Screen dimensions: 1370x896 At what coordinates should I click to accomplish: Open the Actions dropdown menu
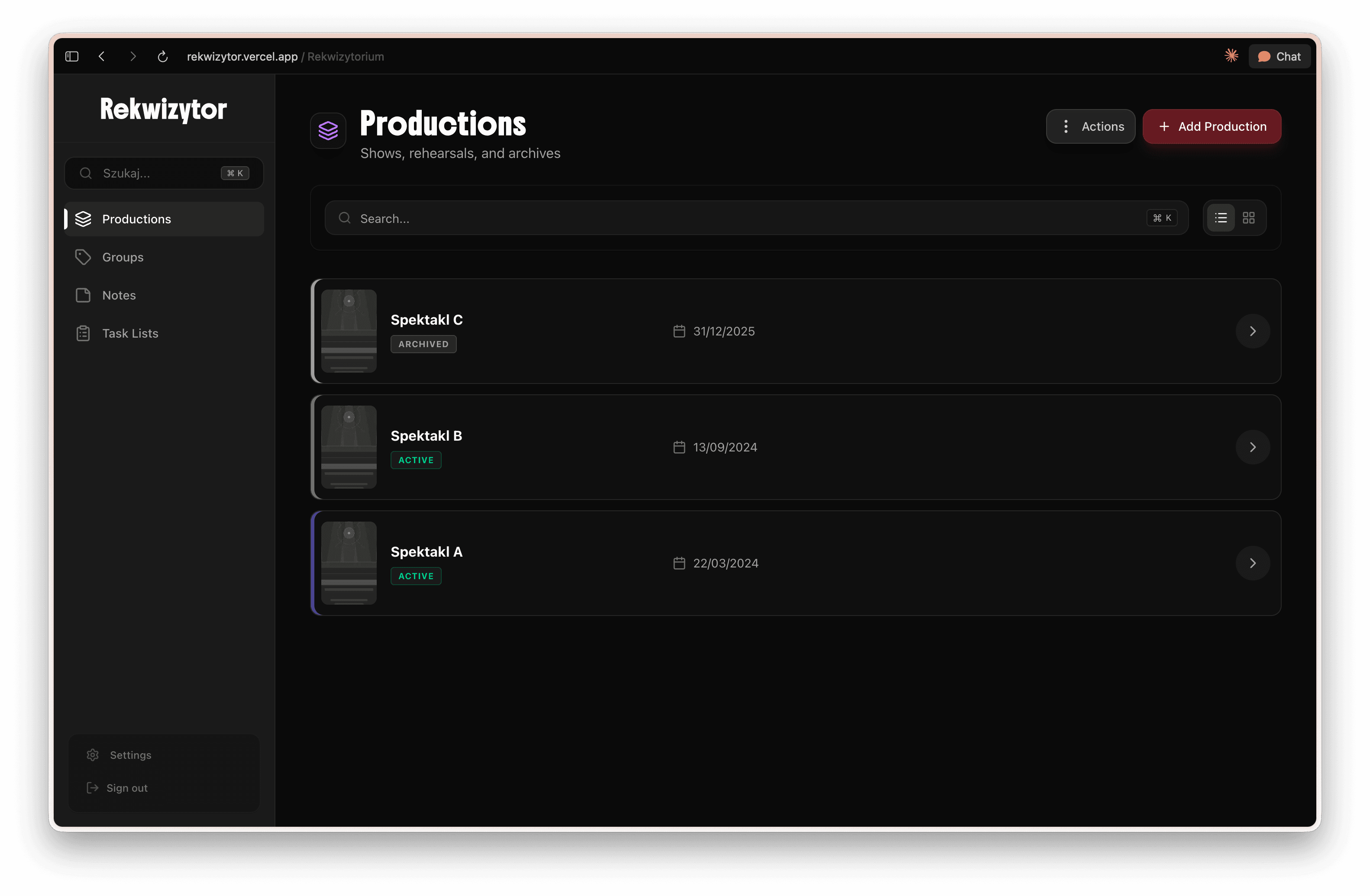[x=1090, y=126]
